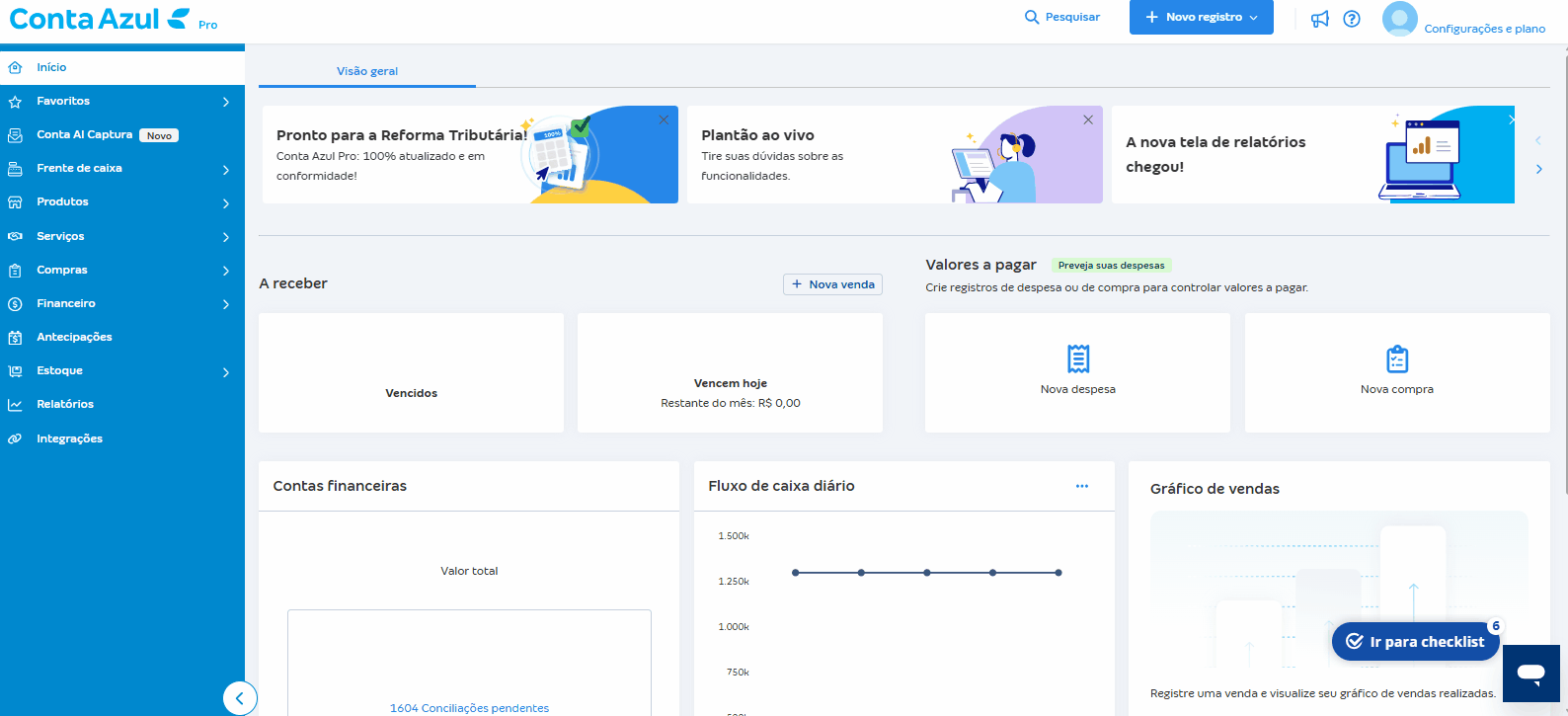
Task: Click Ir para checklist button
Action: (1415, 641)
